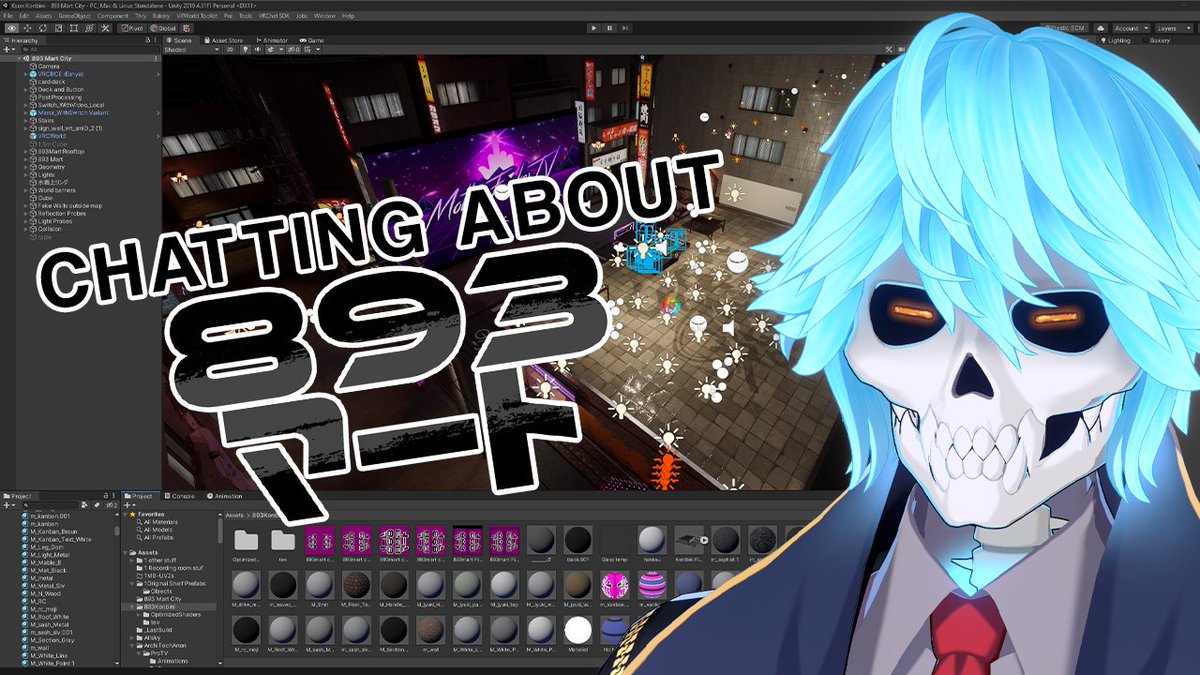This screenshot has width=1200, height=675.
Task: Open custom editor tools icon
Action: pyautogui.click(x=105, y=28)
